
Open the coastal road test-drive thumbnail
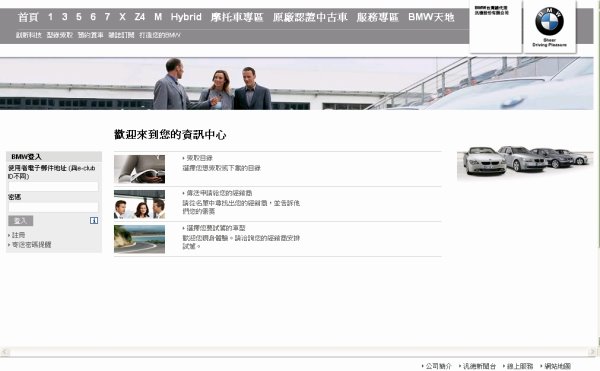(x=139, y=239)
